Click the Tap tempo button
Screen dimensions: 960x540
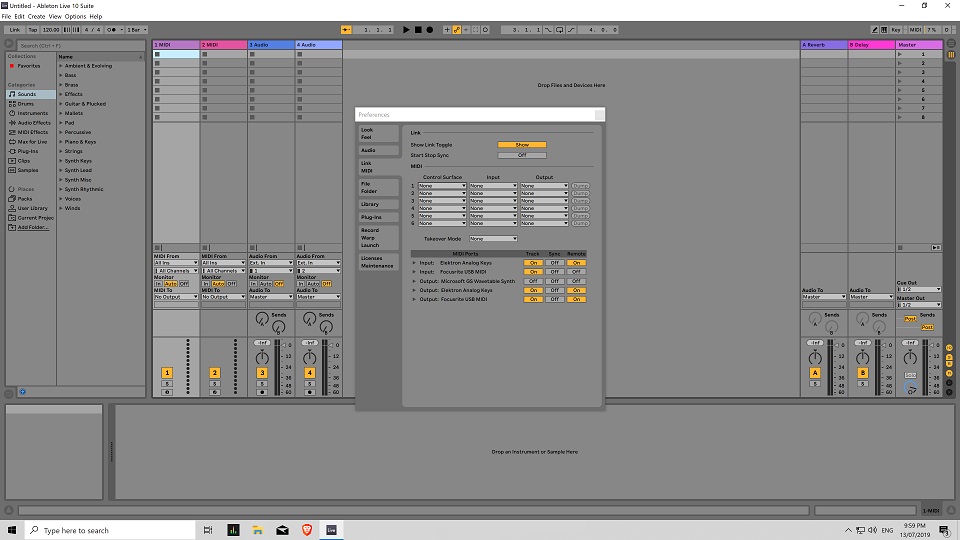point(32,29)
